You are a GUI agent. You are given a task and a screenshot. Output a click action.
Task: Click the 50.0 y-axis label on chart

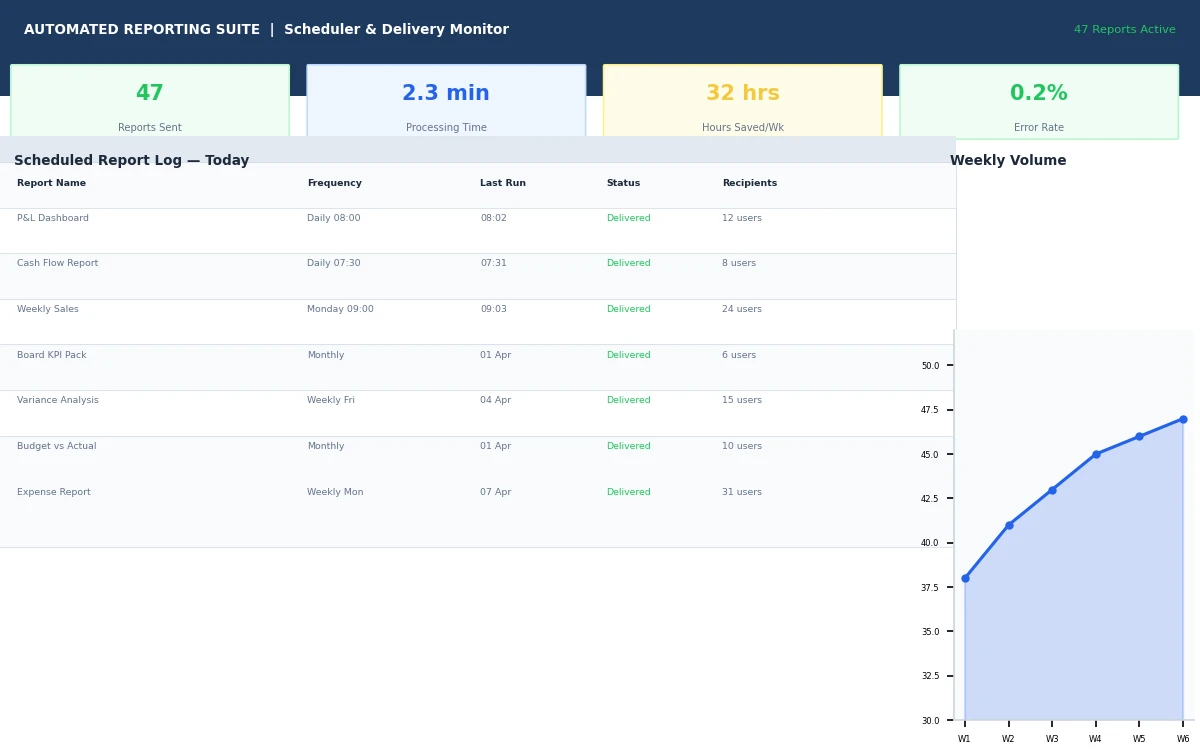click(x=930, y=366)
